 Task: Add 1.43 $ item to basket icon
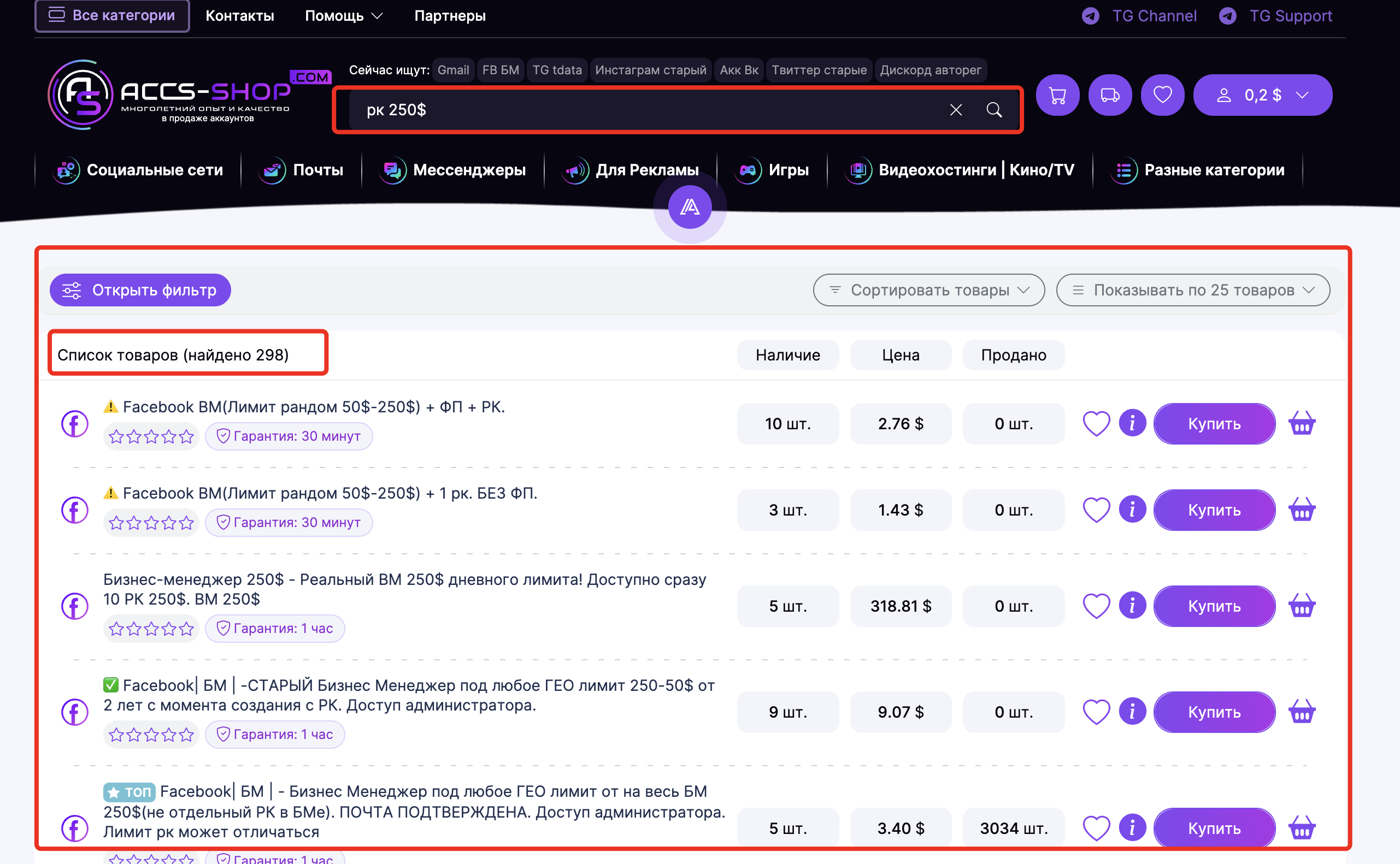[x=1302, y=510]
